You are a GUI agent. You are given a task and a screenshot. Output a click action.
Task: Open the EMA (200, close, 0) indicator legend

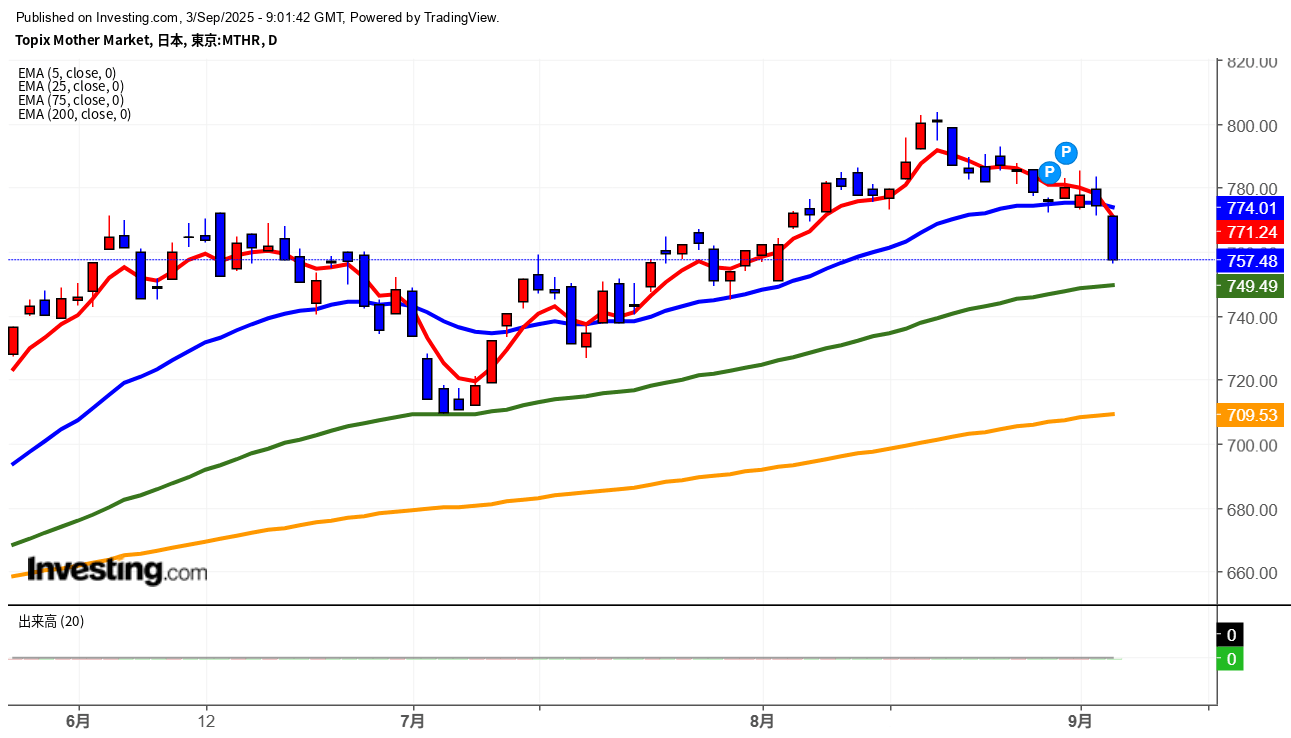pos(74,114)
